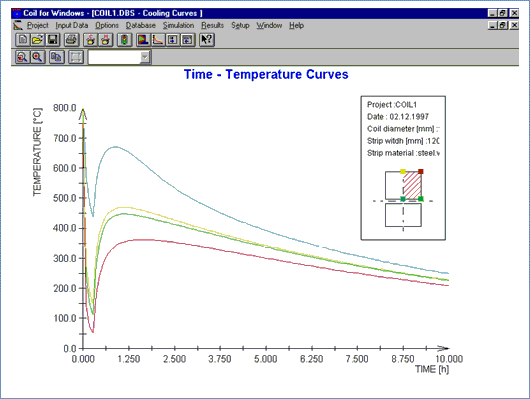530x399 pixels.
Task: Click the 800.0 temperature axis value
Action: (x=65, y=108)
